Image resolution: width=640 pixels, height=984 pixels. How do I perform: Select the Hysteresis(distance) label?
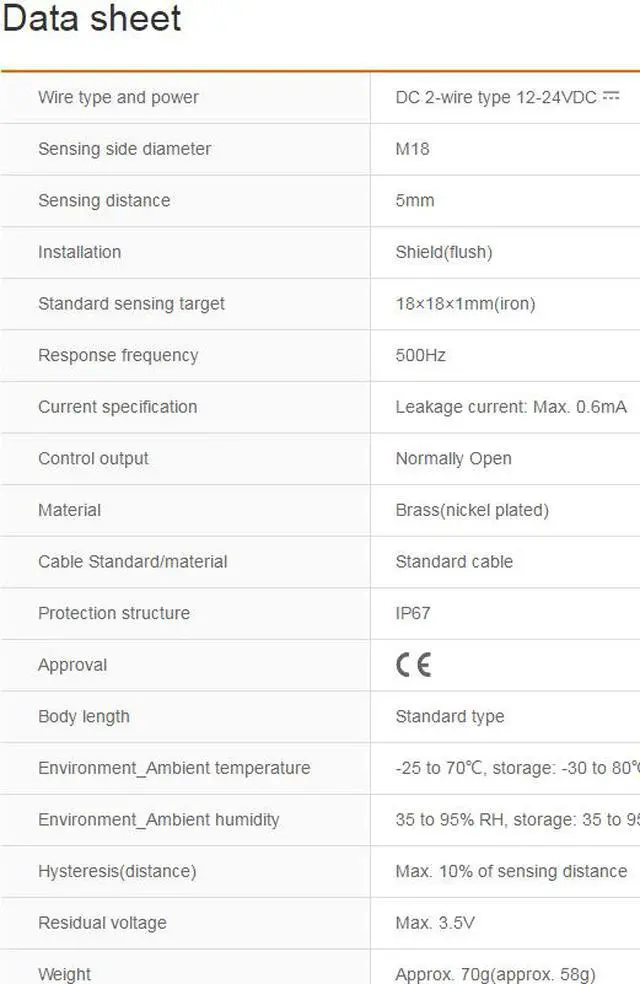pyautogui.click(x=117, y=871)
